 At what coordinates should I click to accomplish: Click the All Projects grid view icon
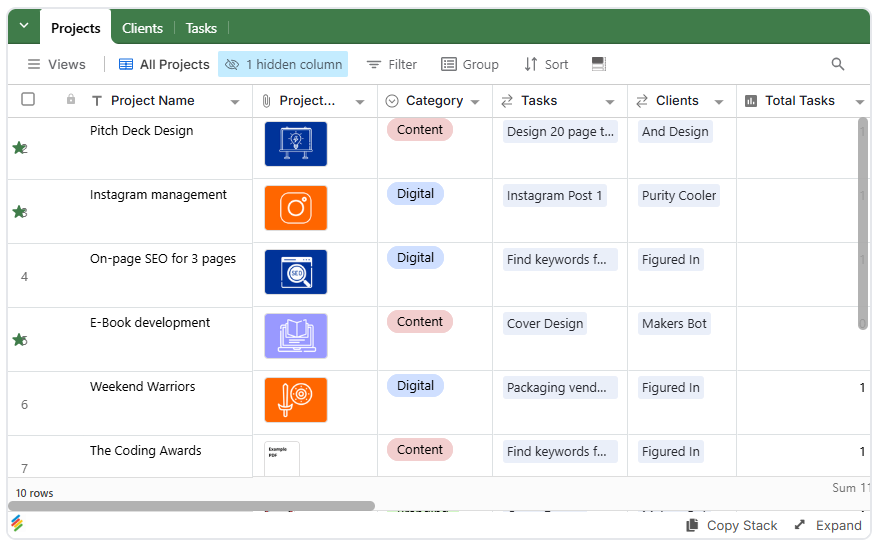[x=126, y=64]
